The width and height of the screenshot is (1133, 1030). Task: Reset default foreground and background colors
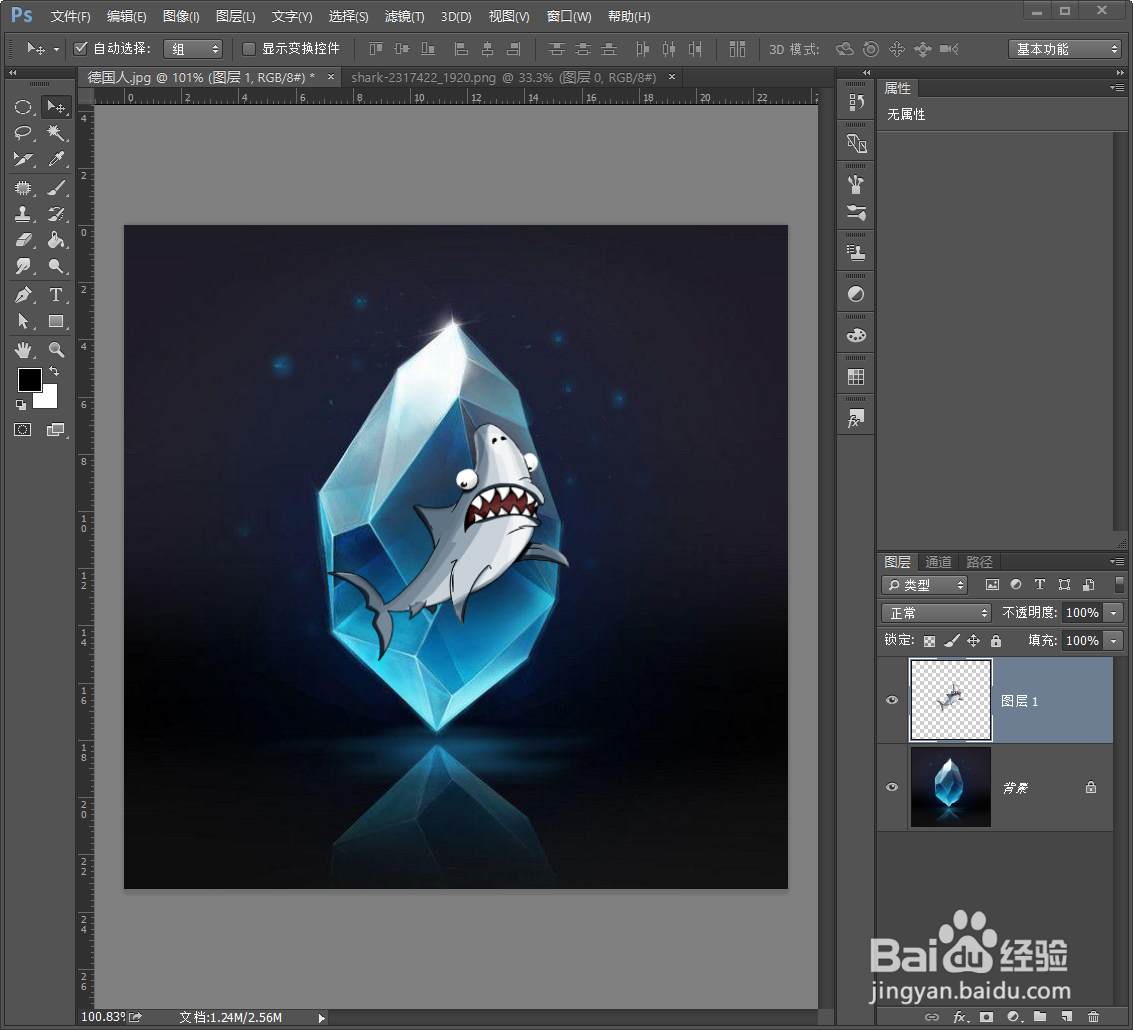point(21,405)
